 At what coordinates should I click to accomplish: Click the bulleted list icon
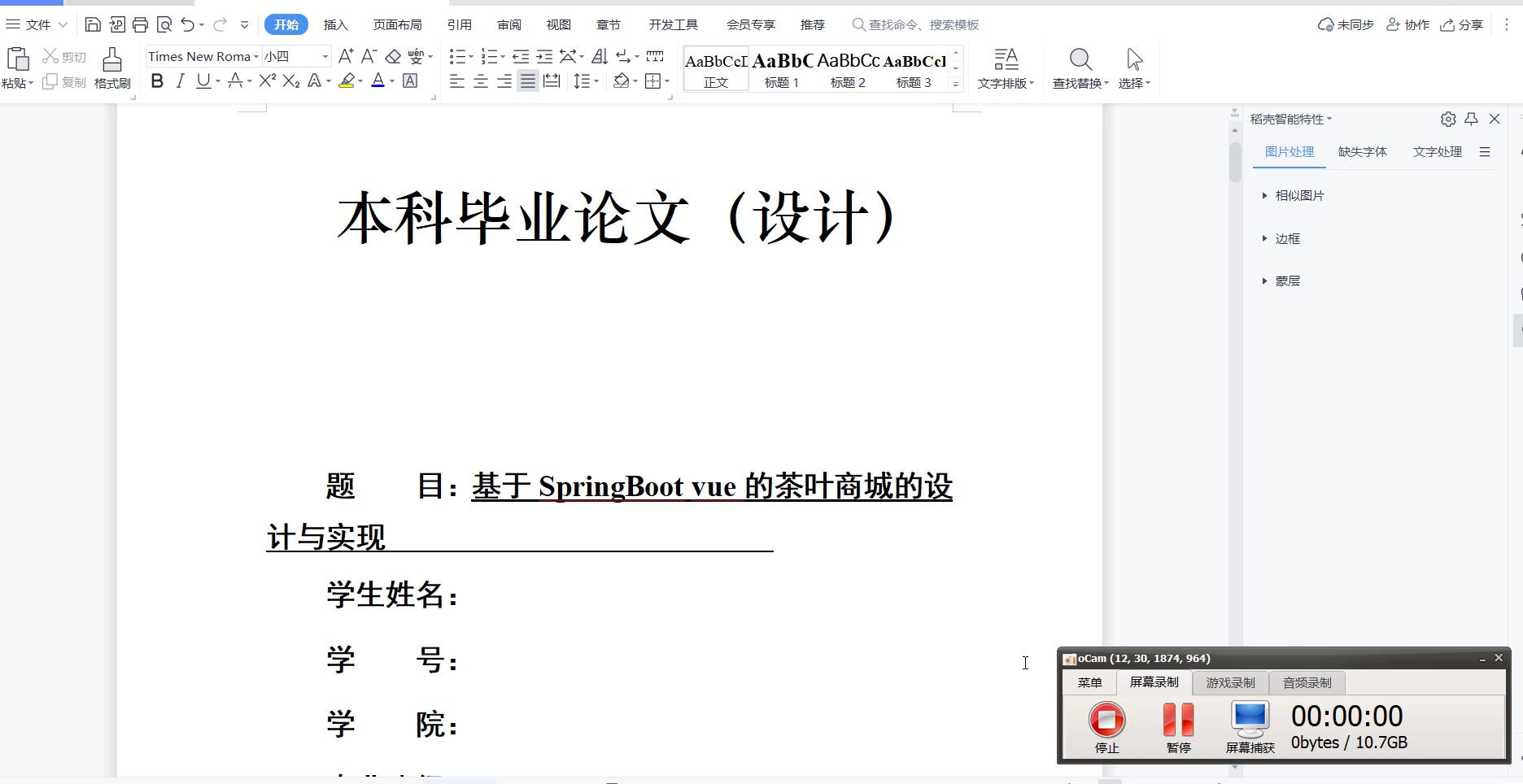pyautogui.click(x=457, y=56)
